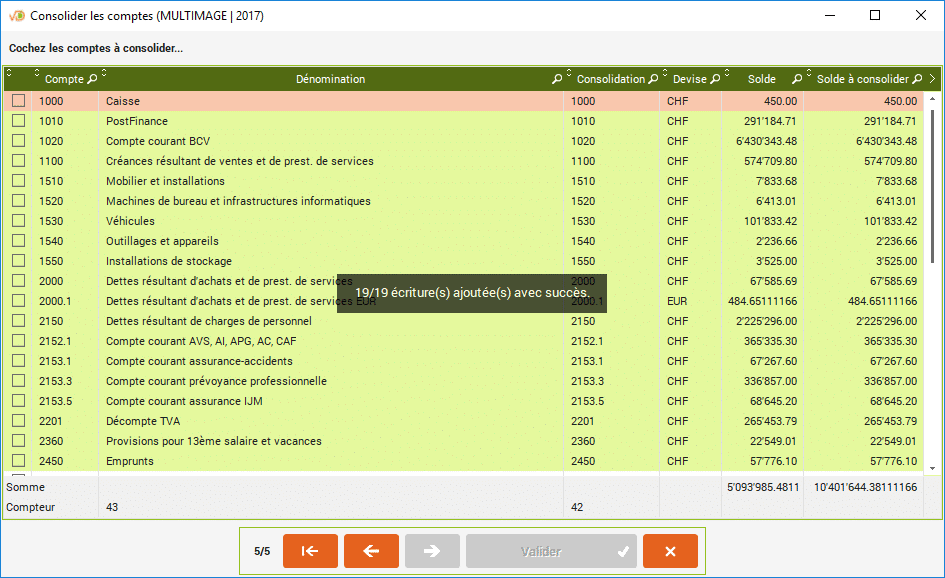Go back one step with the left arrow
Viewport: 945px width, 578px height.
pos(371,551)
